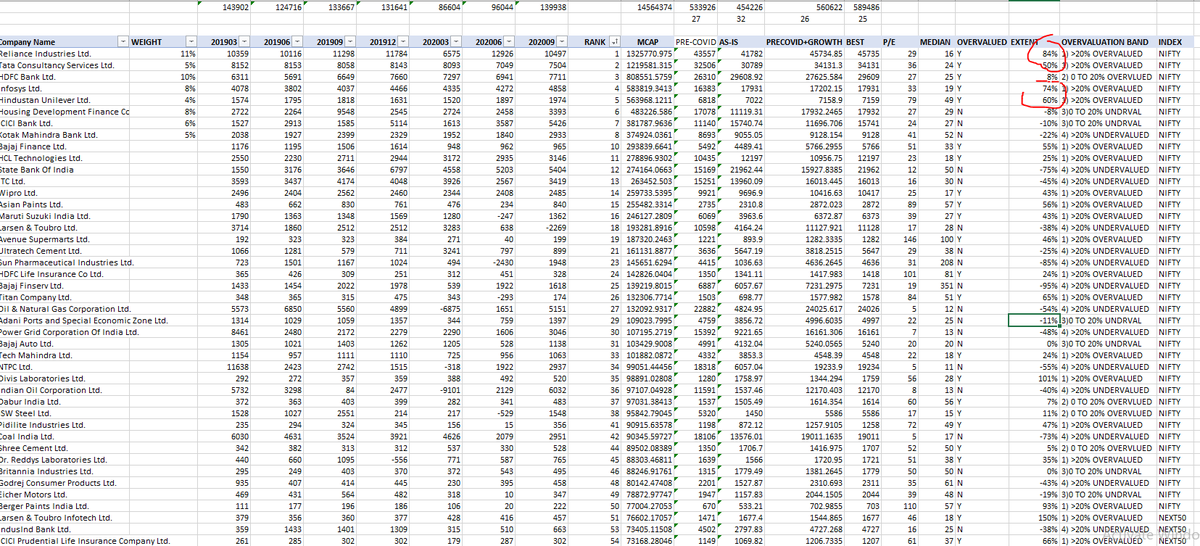Select the Tech Mahindra Ltd. cell
1200x546 pixels.
(64, 353)
